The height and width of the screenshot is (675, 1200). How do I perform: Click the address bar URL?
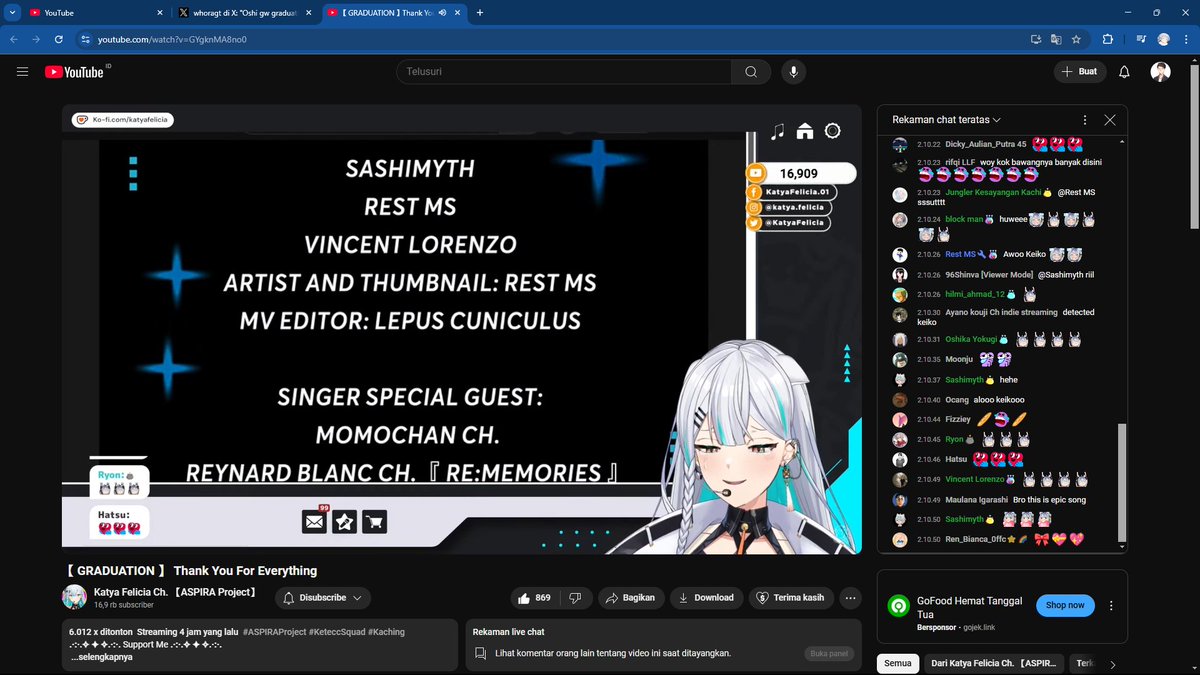(172, 39)
